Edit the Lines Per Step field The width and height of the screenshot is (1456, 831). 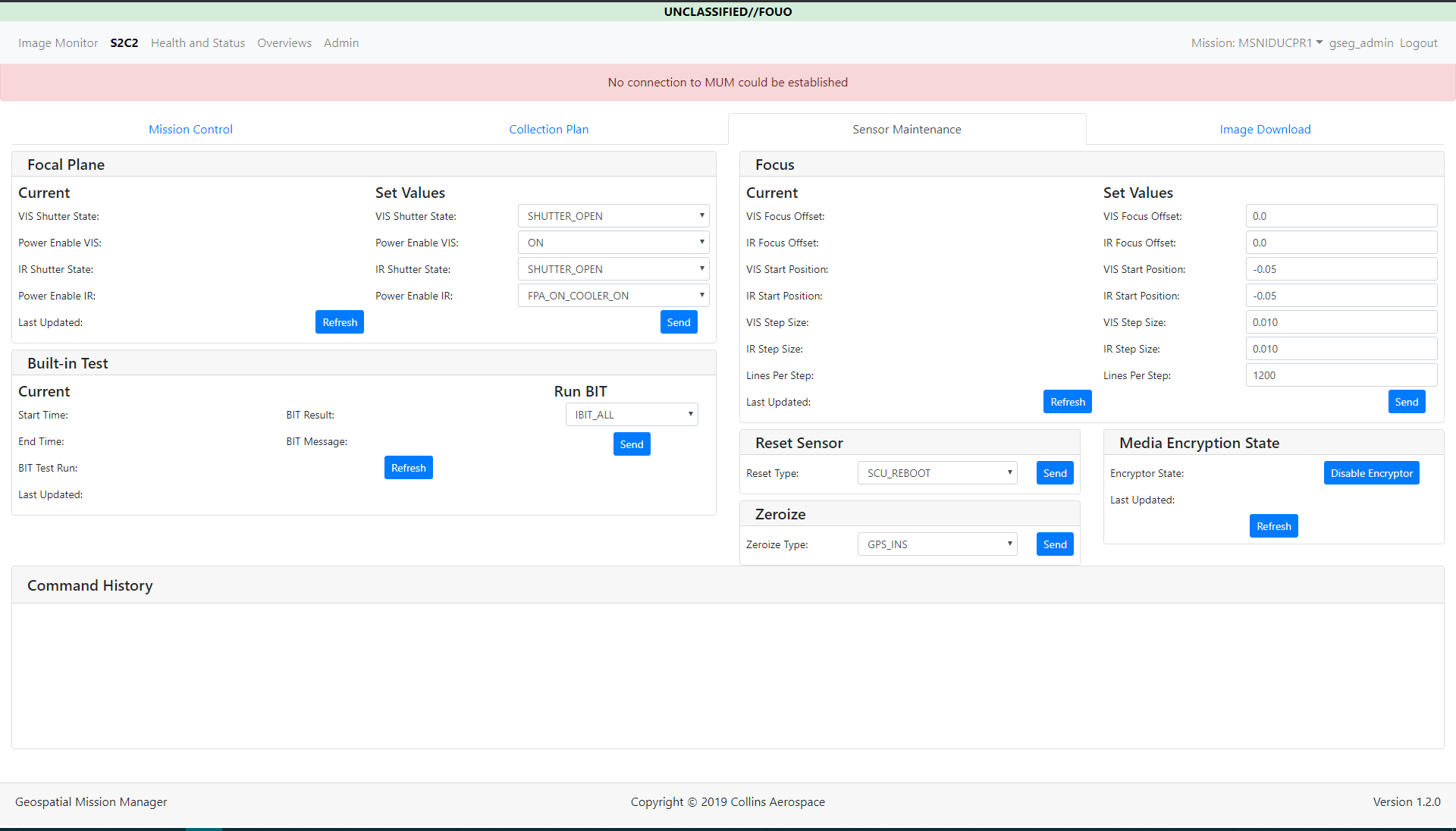point(1341,375)
